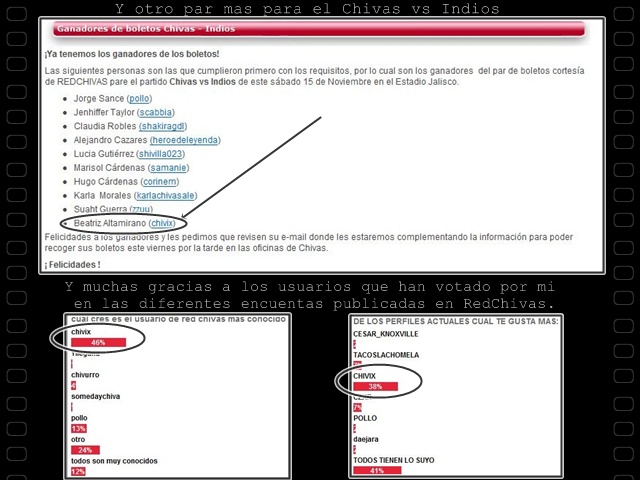Click the poll option 'CHIVIX' in right poll
This screenshot has height=480, width=640.
364,376
